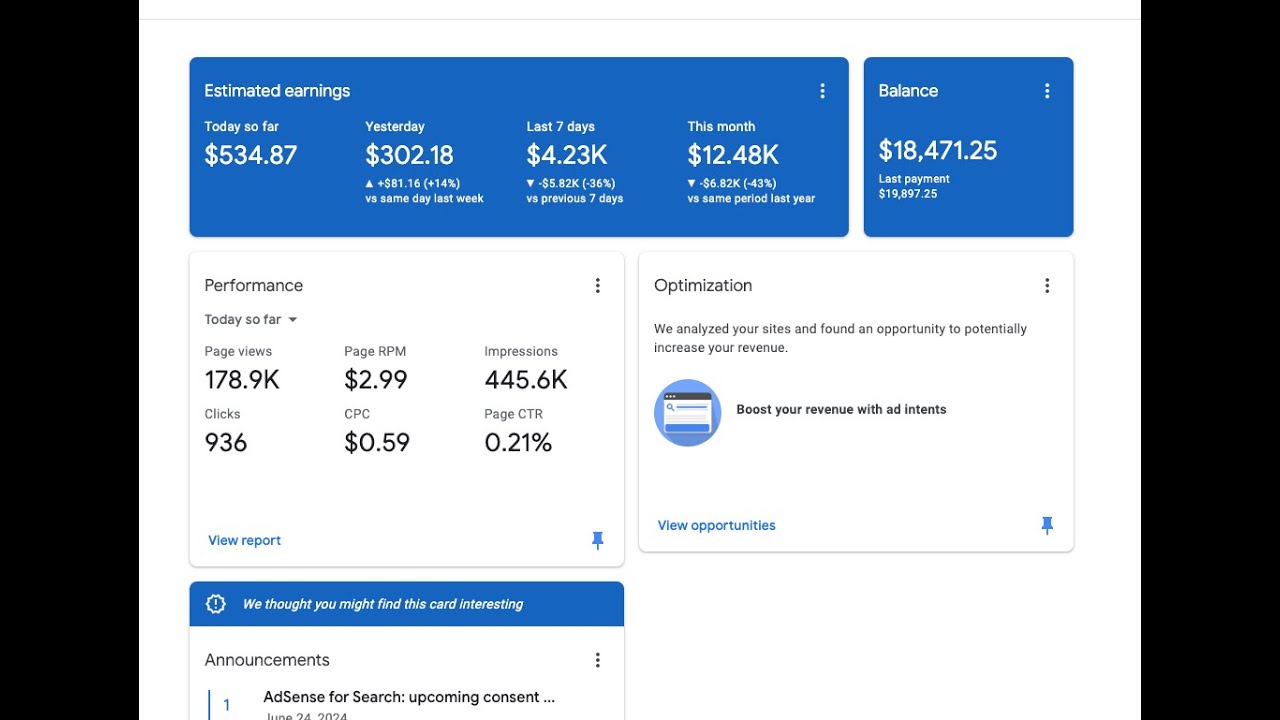Select the 'This month' earnings figure
The image size is (1280, 720).
(732, 155)
